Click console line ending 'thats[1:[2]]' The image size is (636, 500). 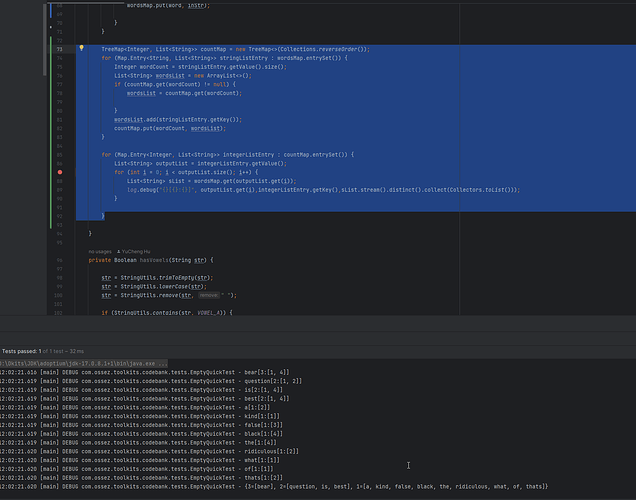[141, 478]
